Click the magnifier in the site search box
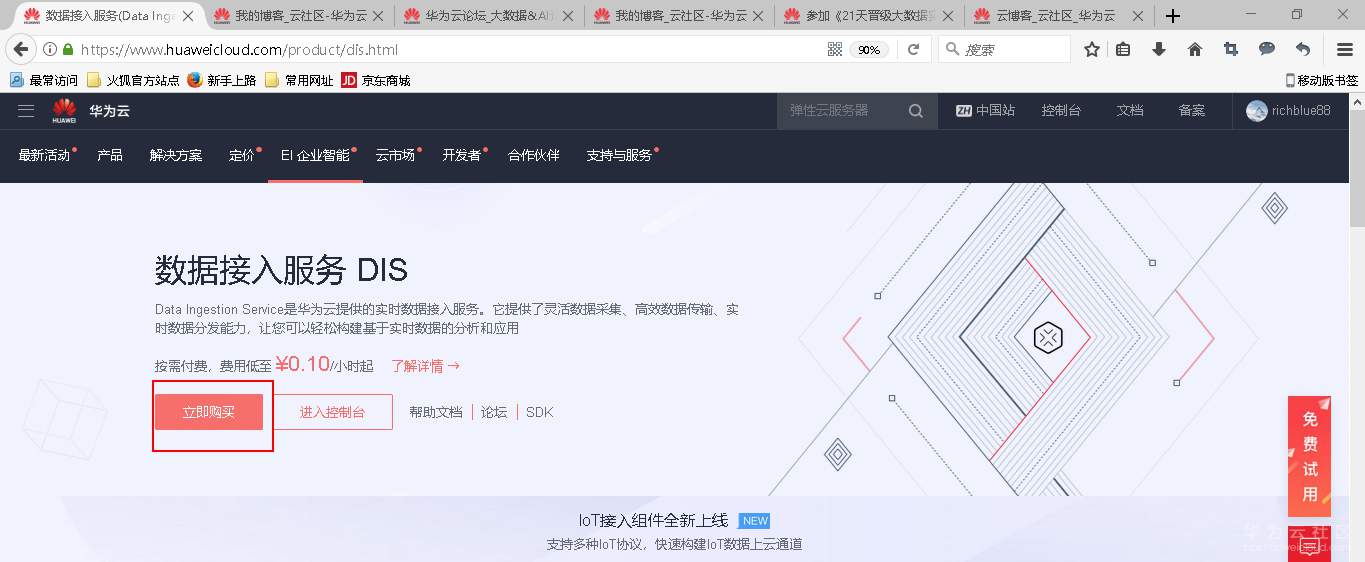 tap(916, 111)
